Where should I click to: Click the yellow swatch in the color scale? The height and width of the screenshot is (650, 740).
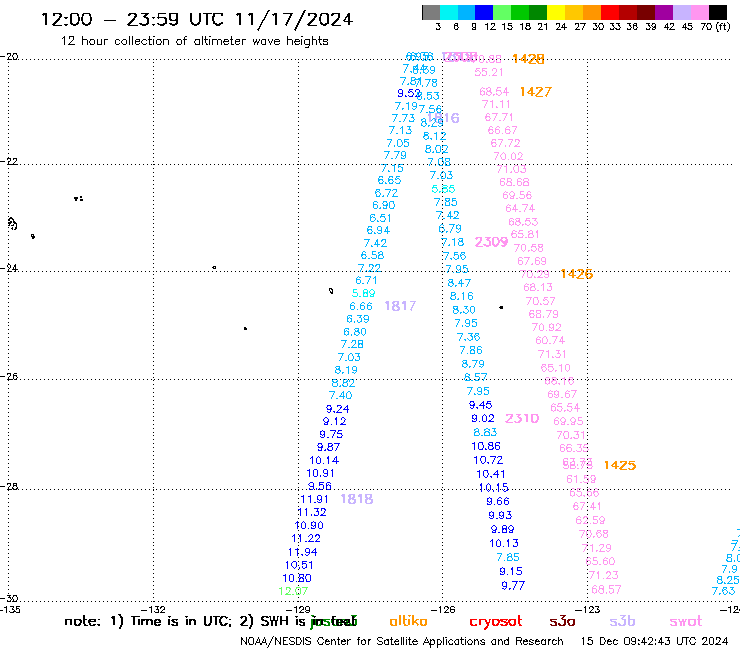click(x=556, y=12)
